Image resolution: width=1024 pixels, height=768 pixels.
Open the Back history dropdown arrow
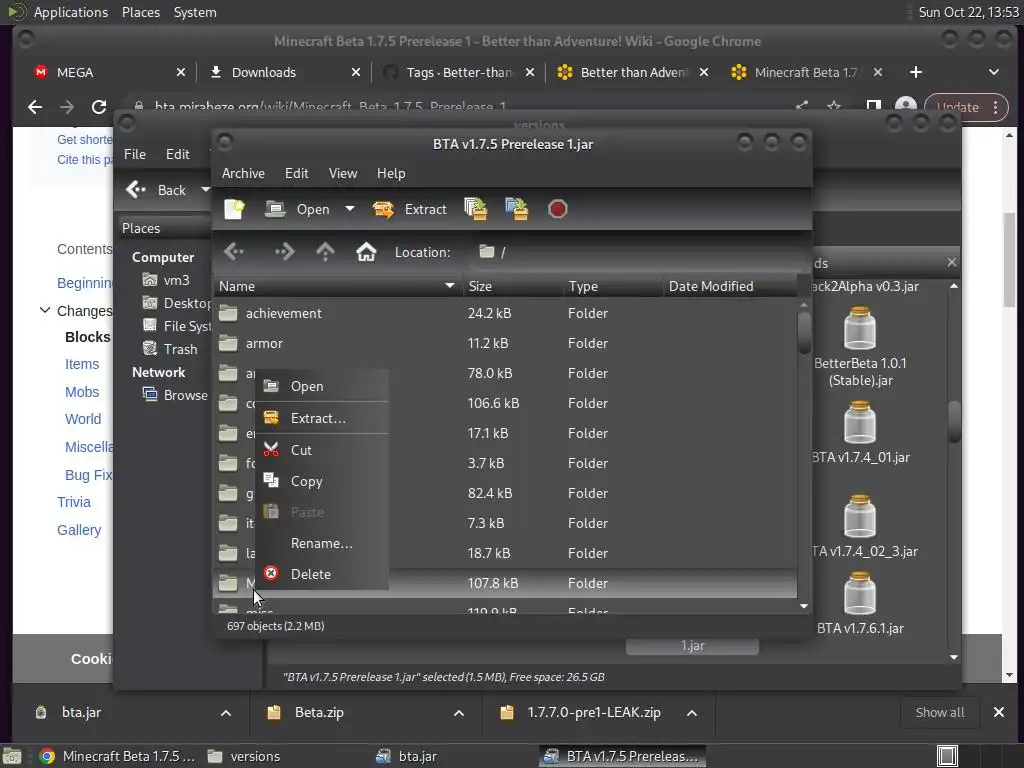pyautogui.click(x=205, y=190)
